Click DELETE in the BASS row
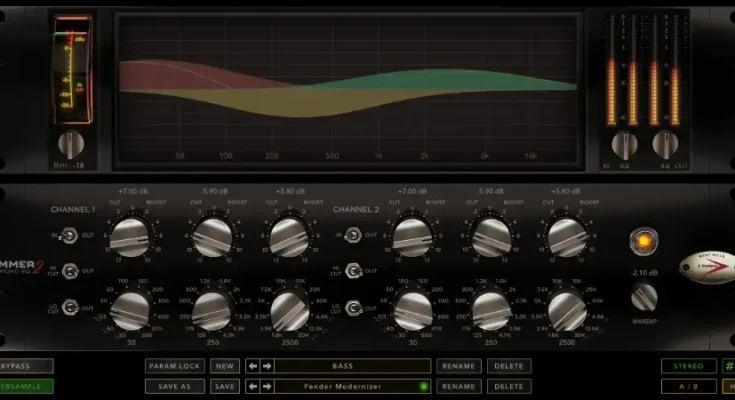The image size is (735, 400). [509, 367]
